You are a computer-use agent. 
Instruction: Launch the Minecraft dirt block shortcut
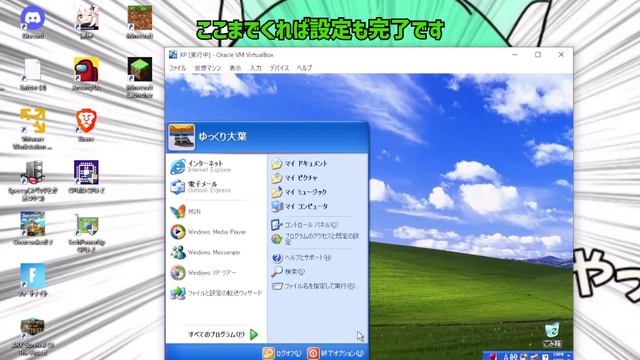point(140,22)
